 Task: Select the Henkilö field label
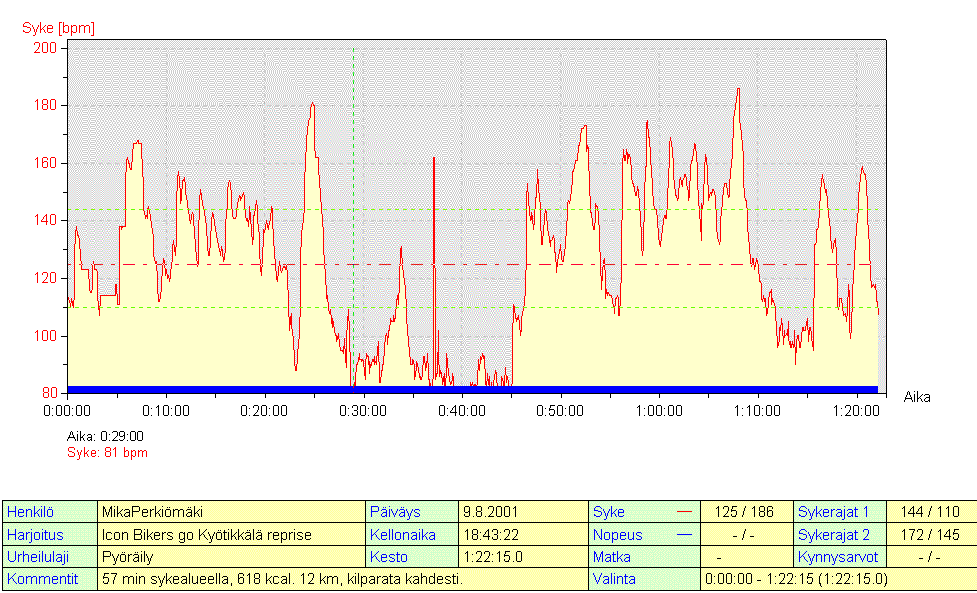28,512
